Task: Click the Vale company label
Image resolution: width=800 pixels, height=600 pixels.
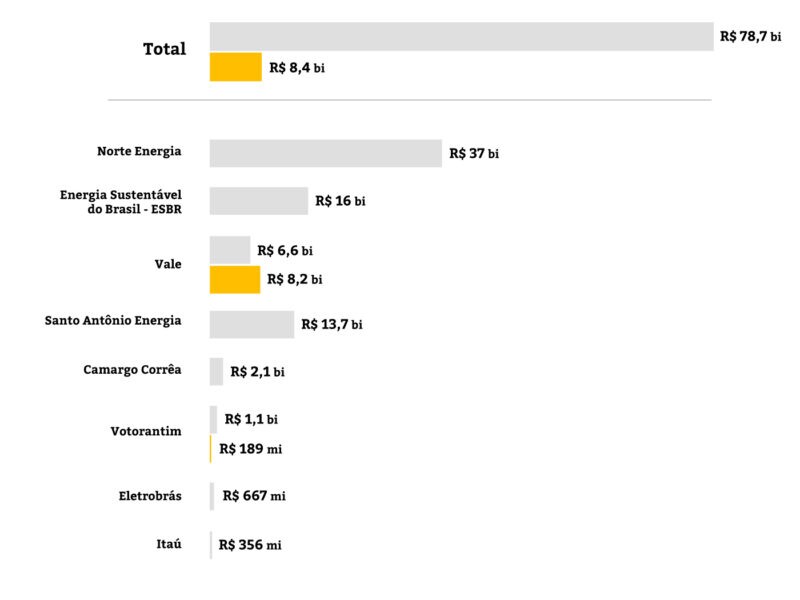Action: click(x=167, y=264)
